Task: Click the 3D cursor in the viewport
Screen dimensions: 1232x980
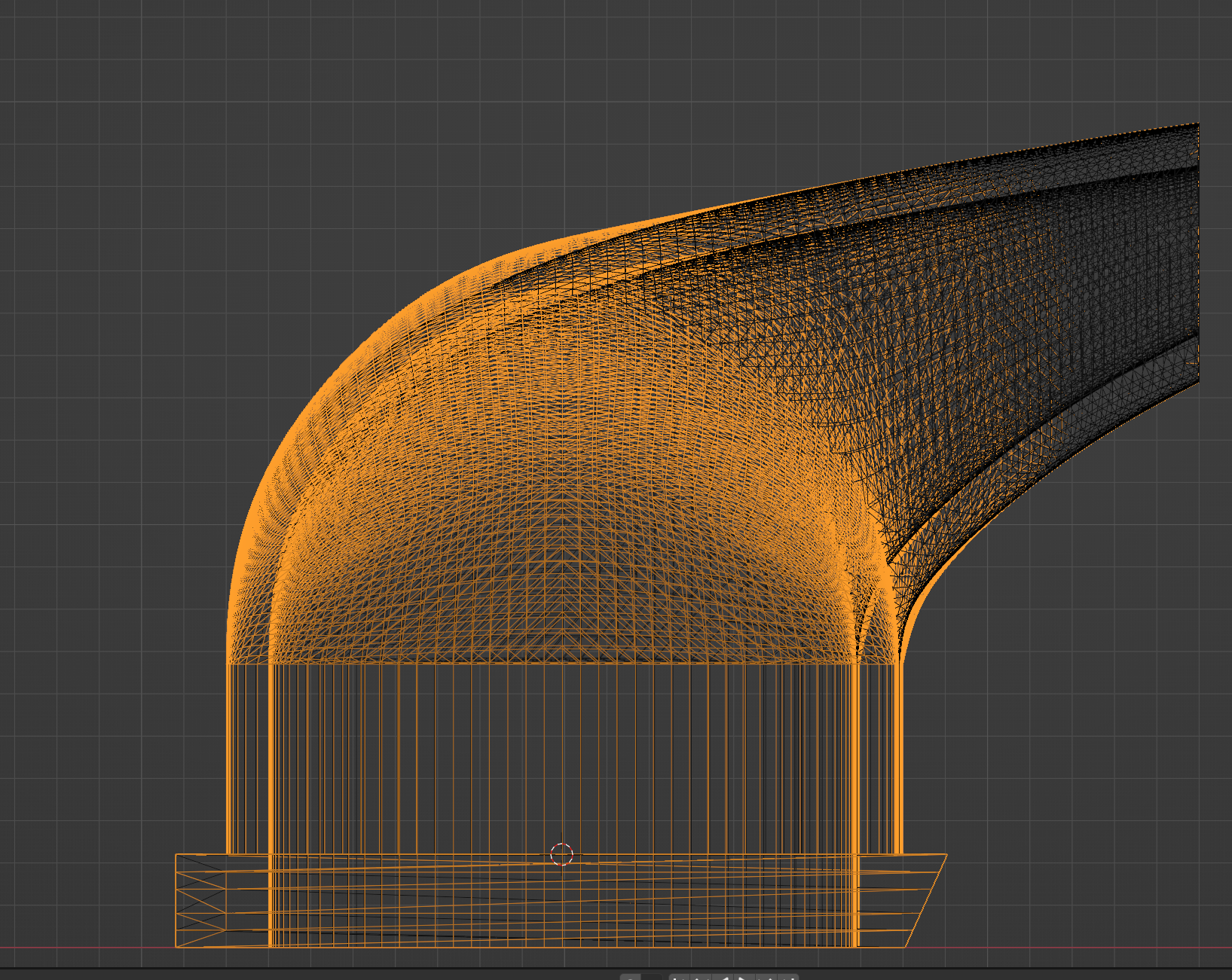Action: pyautogui.click(x=562, y=854)
